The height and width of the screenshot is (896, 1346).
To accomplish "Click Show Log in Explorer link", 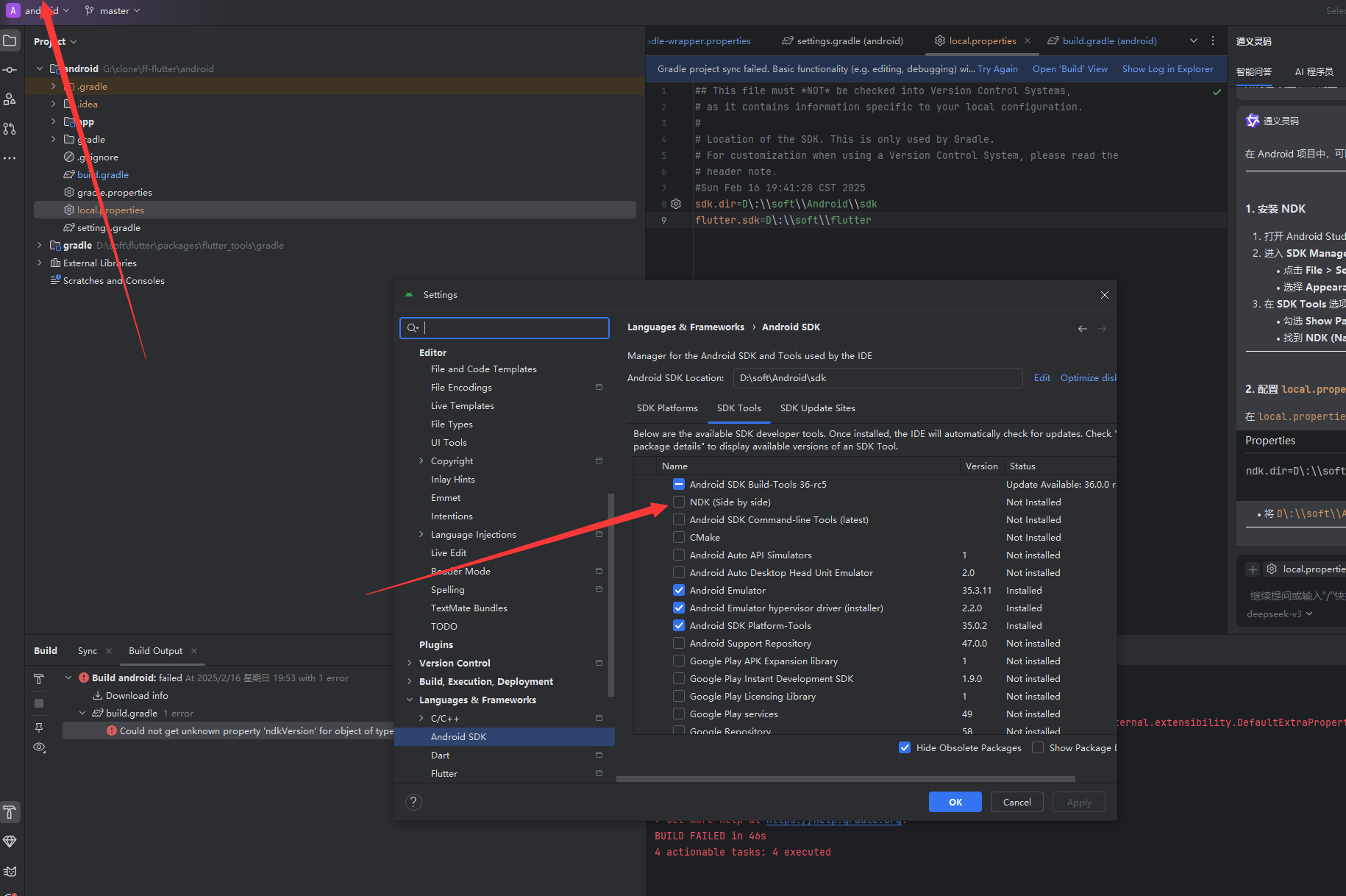I will [x=1168, y=68].
